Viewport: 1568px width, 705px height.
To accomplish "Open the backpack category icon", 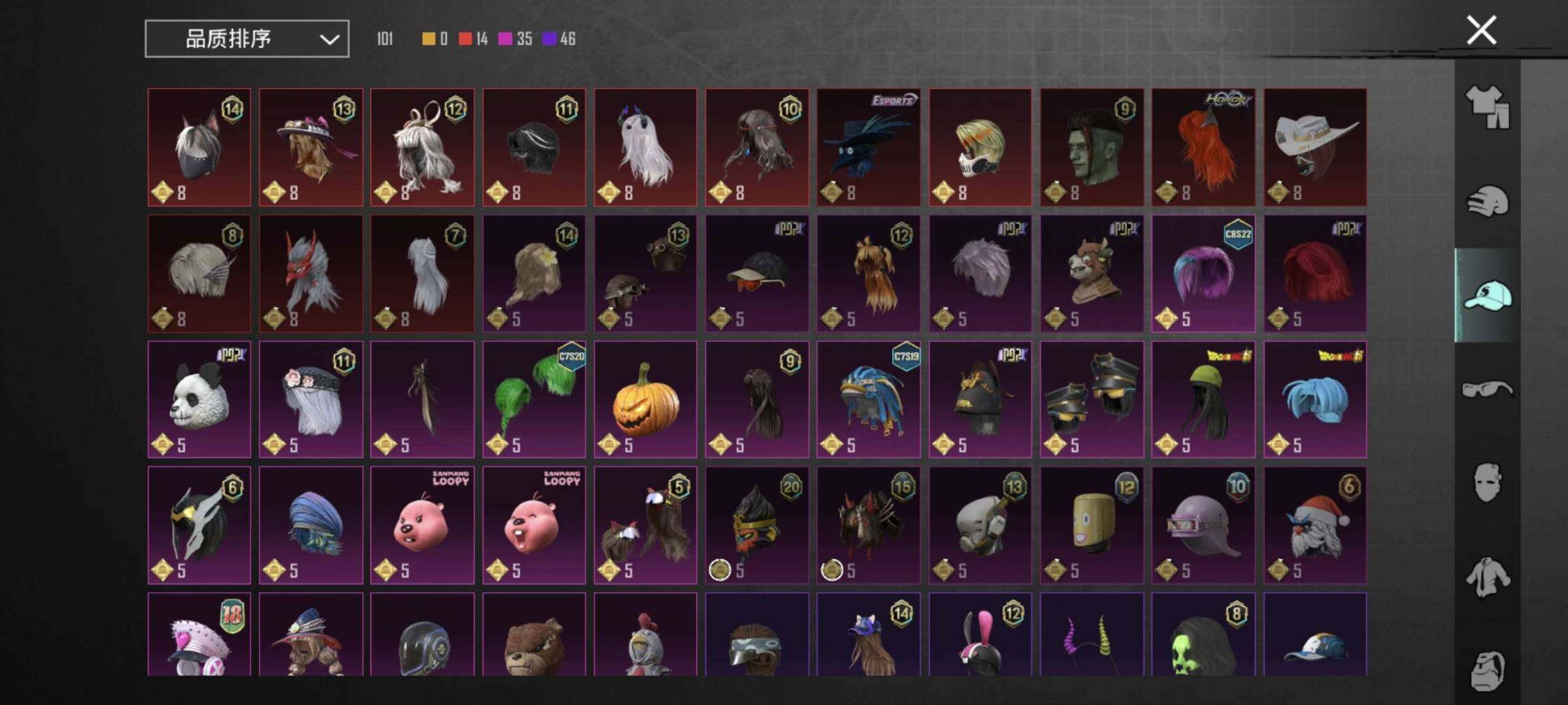I will (1487, 670).
